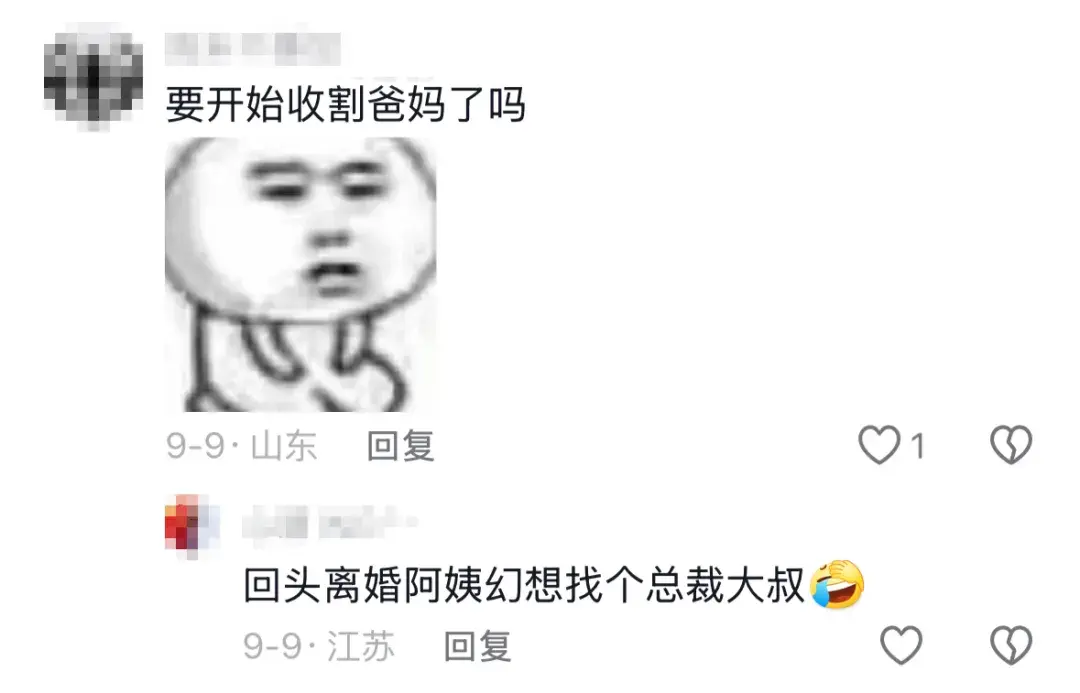This screenshot has height=693, width=1080.
Task: Click the like count 1
Action: tap(917, 446)
